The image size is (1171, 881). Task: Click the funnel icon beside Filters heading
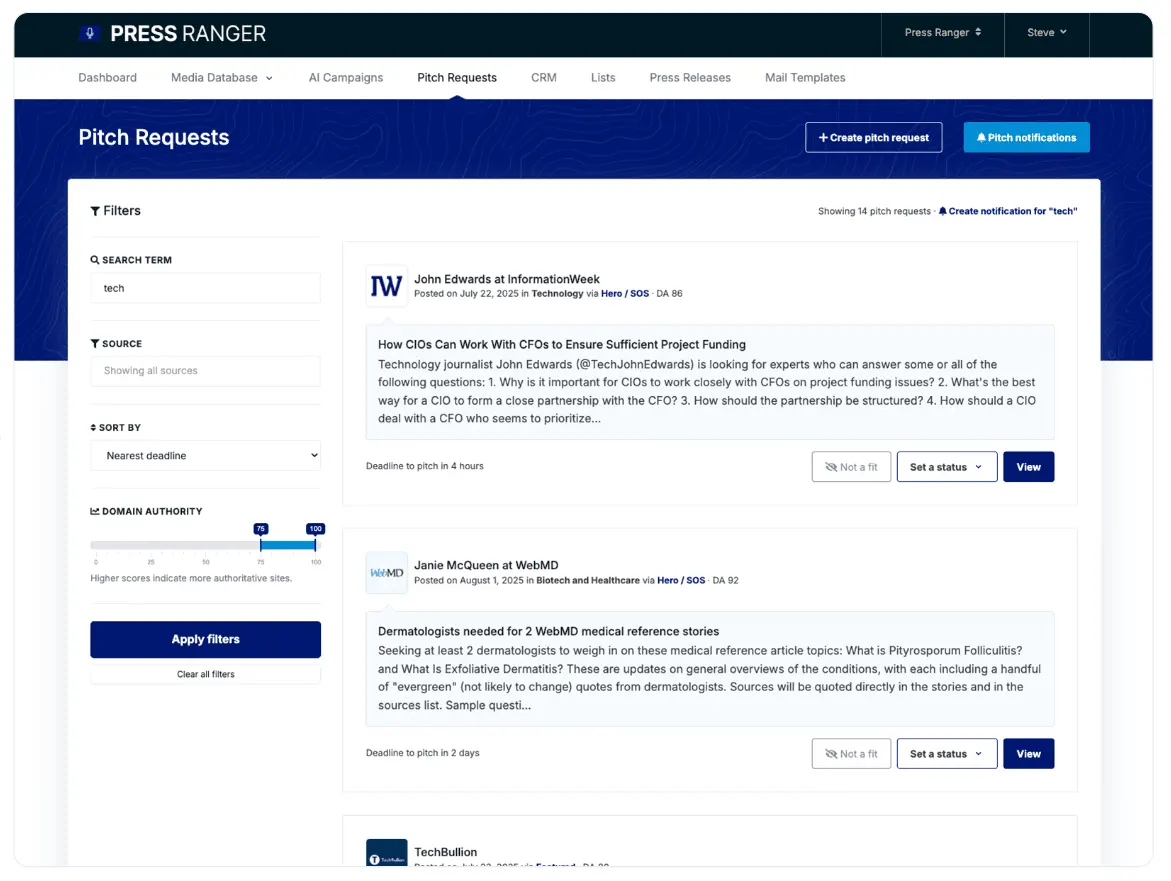tap(95, 211)
